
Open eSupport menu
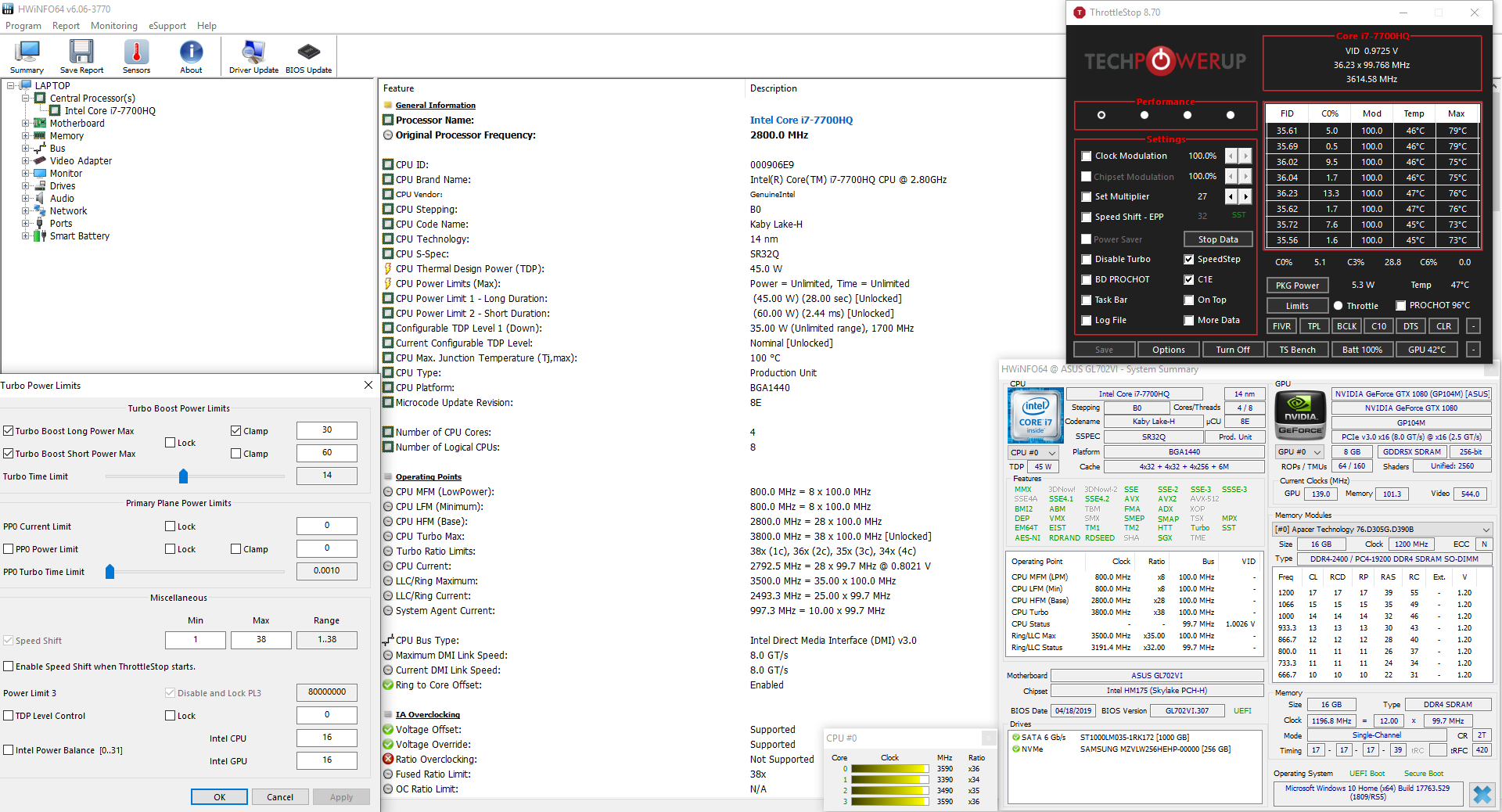coord(167,26)
